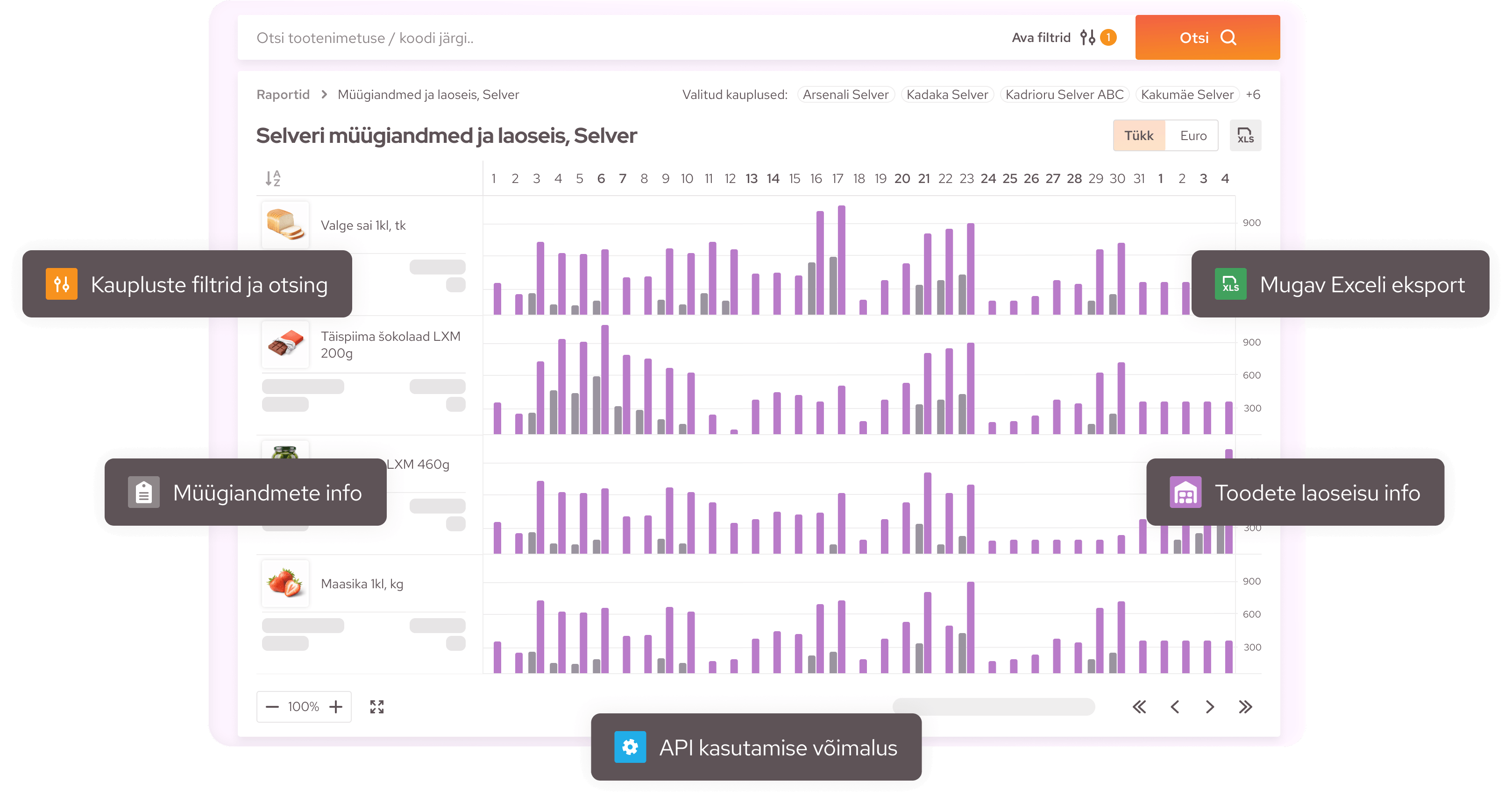Click the Täispiima šokolaad LXM 200g product name
Screen dimensions: 1512x803
(390, 345)
